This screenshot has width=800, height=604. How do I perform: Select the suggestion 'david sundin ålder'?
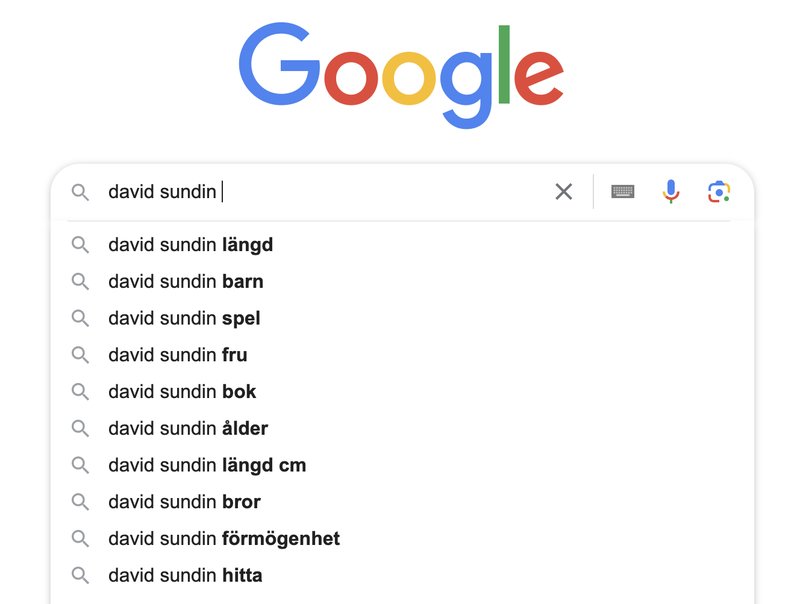402,429
